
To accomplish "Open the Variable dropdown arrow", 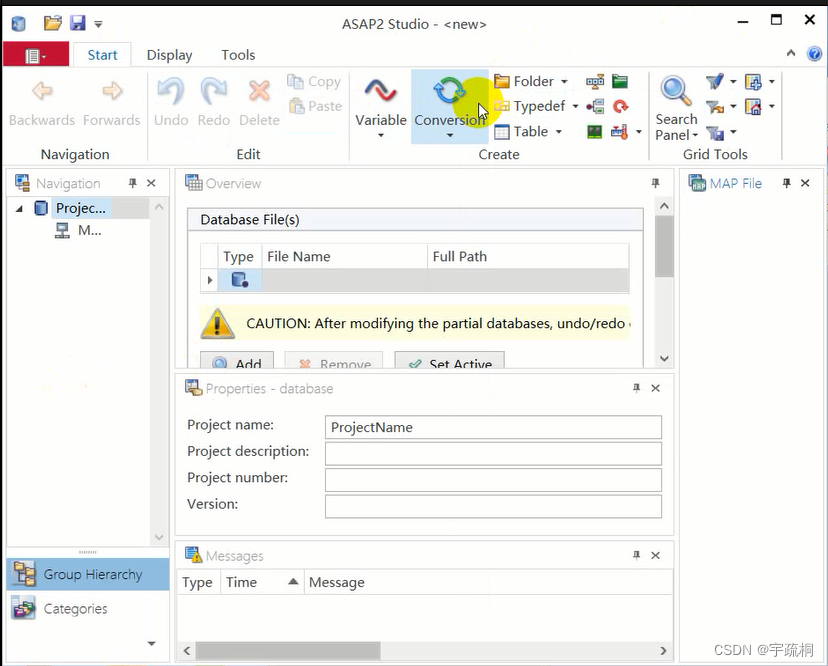I will 381,136.
